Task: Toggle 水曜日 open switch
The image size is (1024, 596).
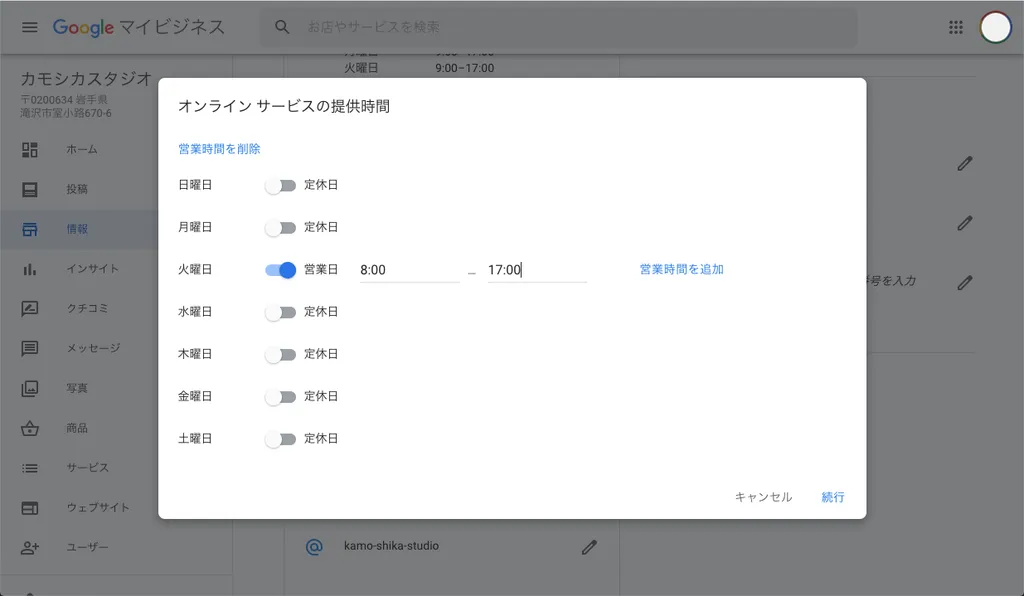Action: pos(280,312)
